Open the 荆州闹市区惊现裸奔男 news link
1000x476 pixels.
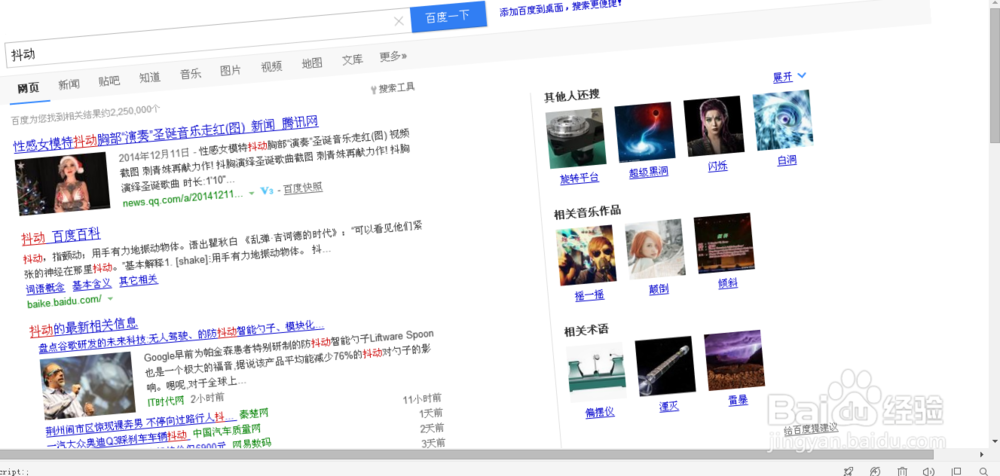coord(141,422)
